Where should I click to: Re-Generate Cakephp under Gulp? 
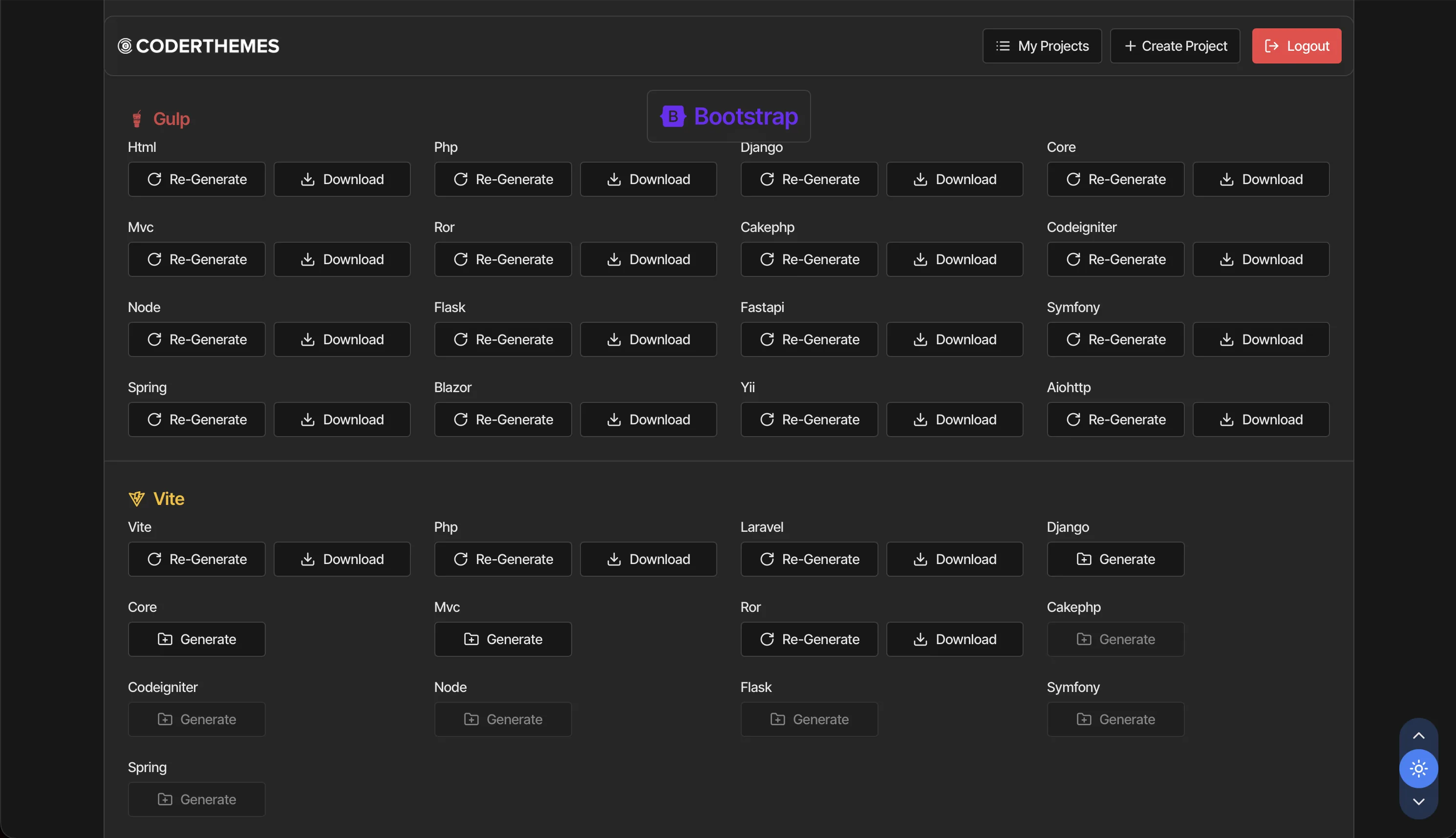click(x=809, y=259)
